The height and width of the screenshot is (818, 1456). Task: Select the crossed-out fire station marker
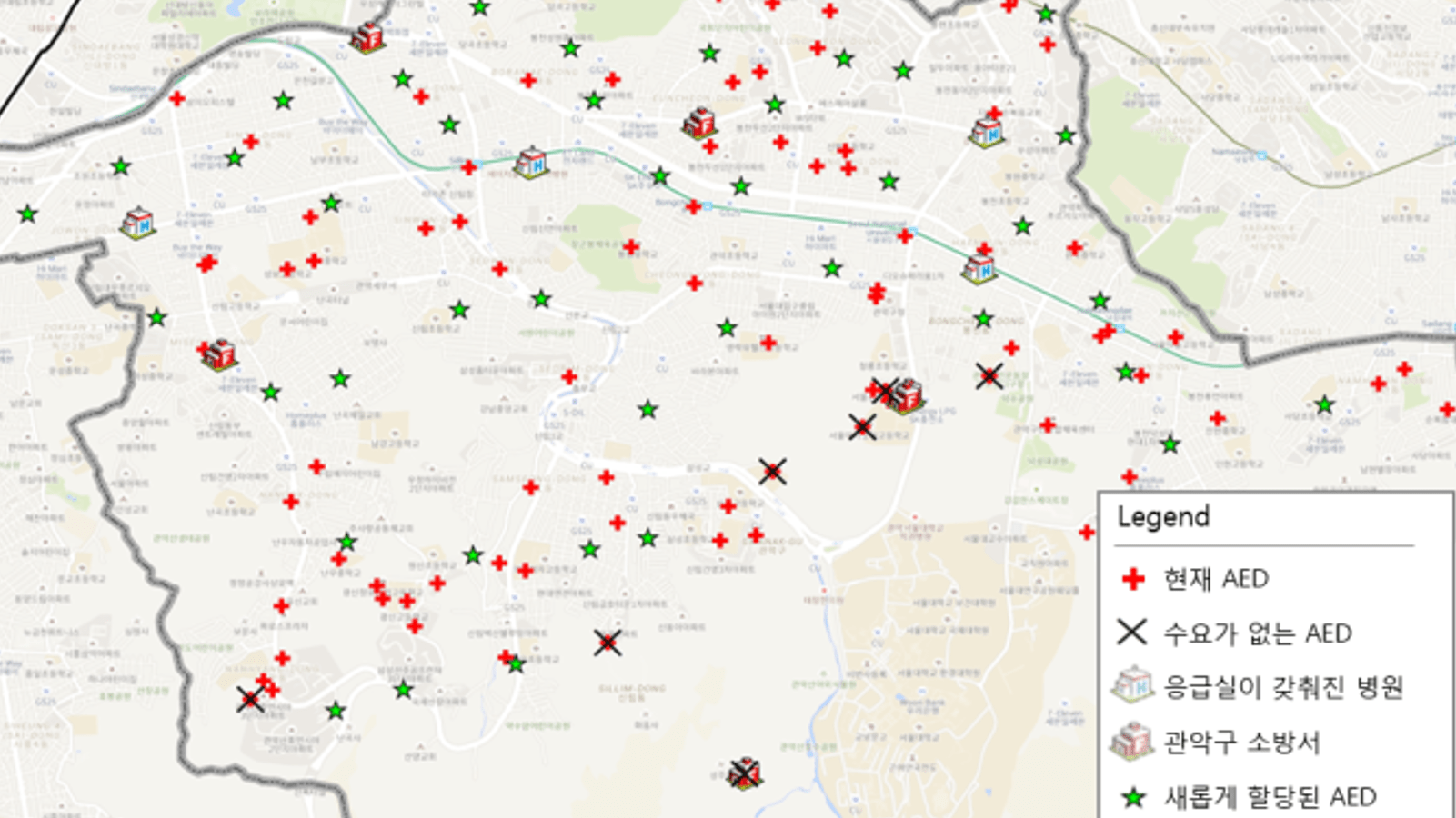745,773
